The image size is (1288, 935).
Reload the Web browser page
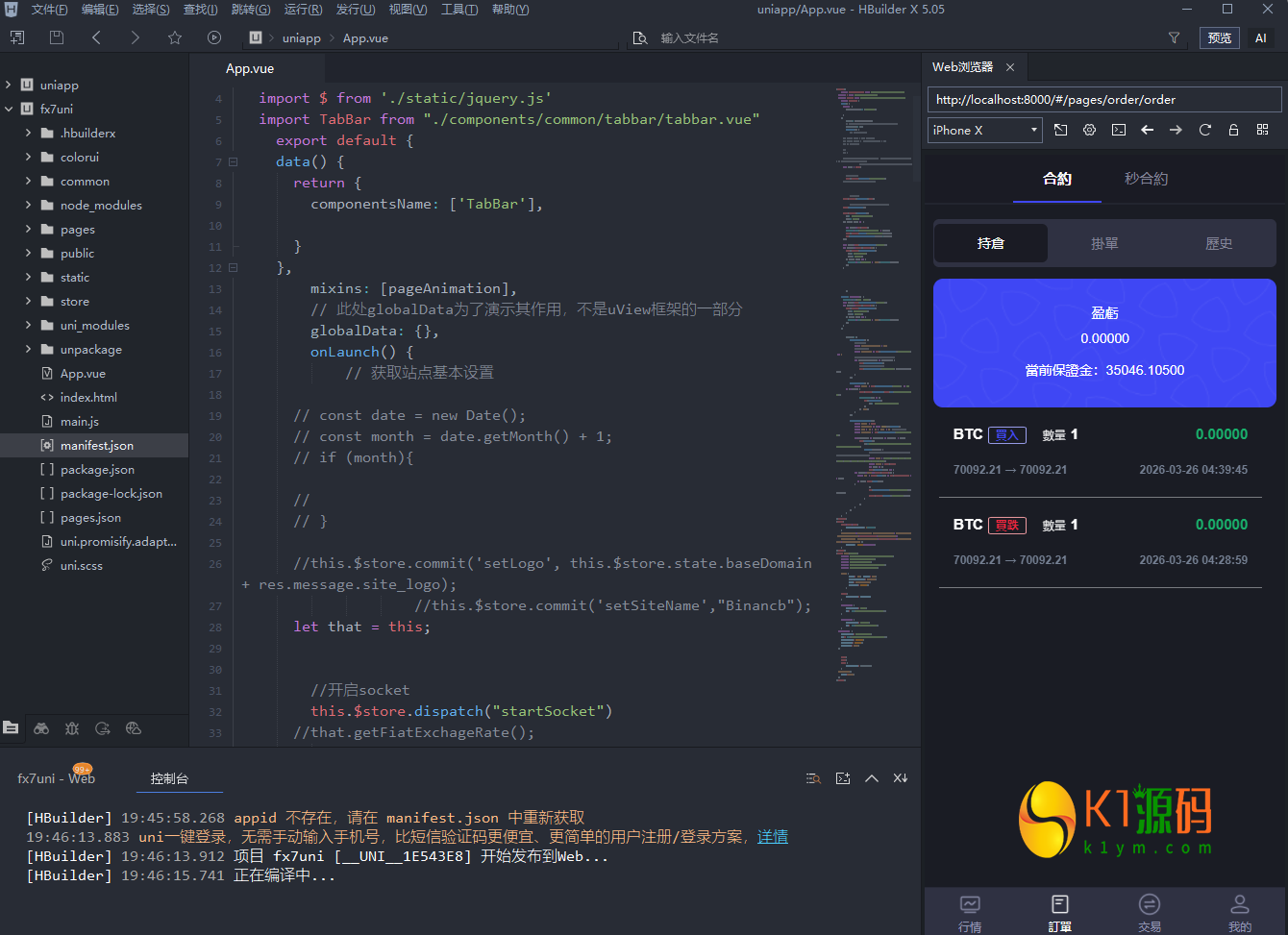pyautogui.click(x=1204, y=130)
